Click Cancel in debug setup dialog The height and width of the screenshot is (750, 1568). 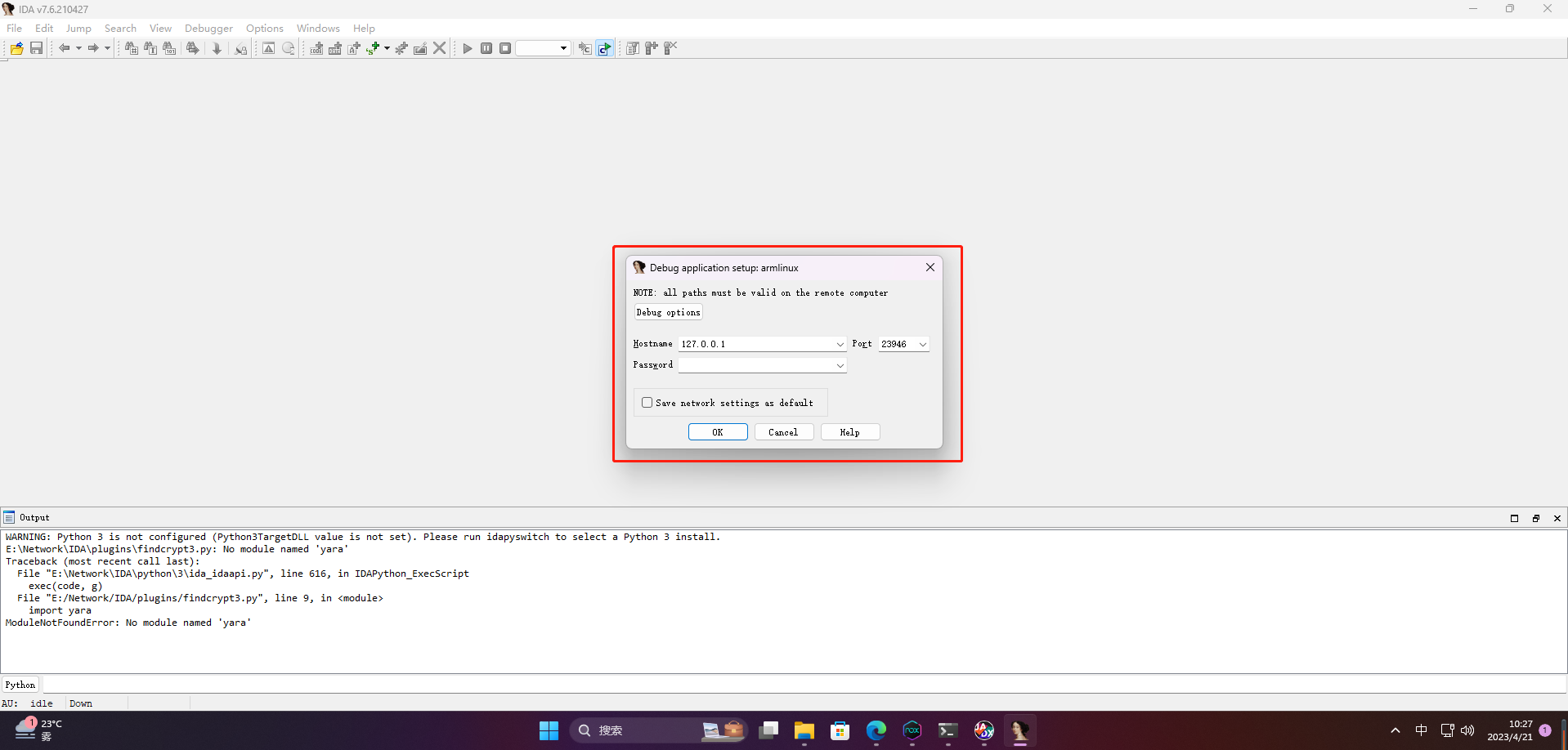(x=783, y=432)
